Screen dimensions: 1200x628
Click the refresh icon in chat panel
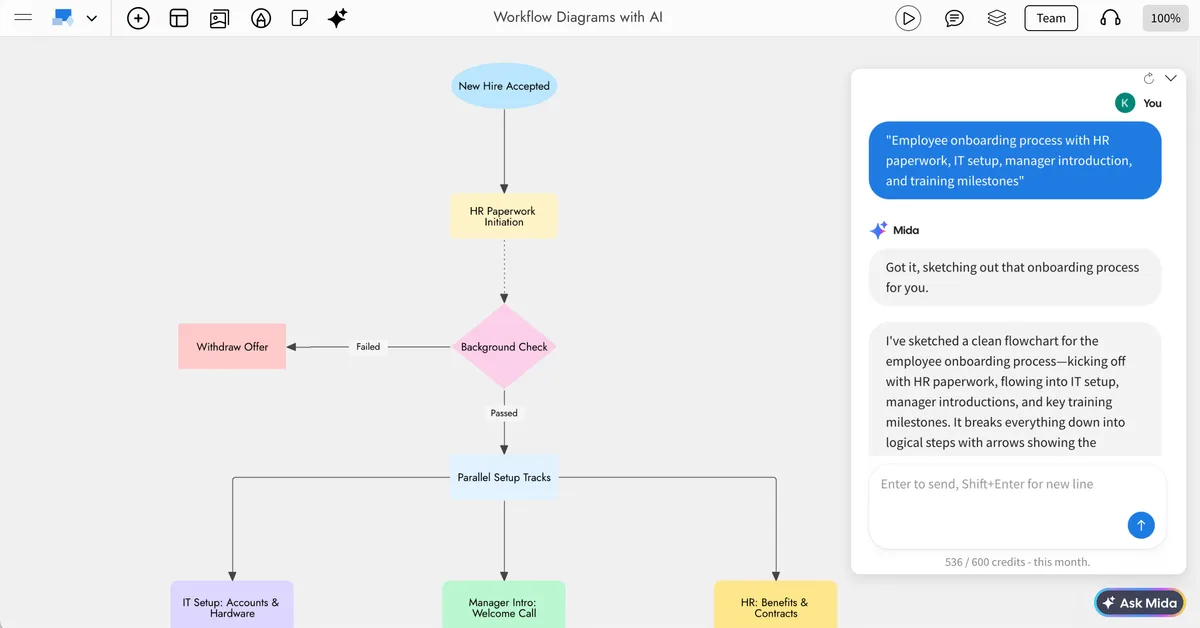click(1149, 78)
